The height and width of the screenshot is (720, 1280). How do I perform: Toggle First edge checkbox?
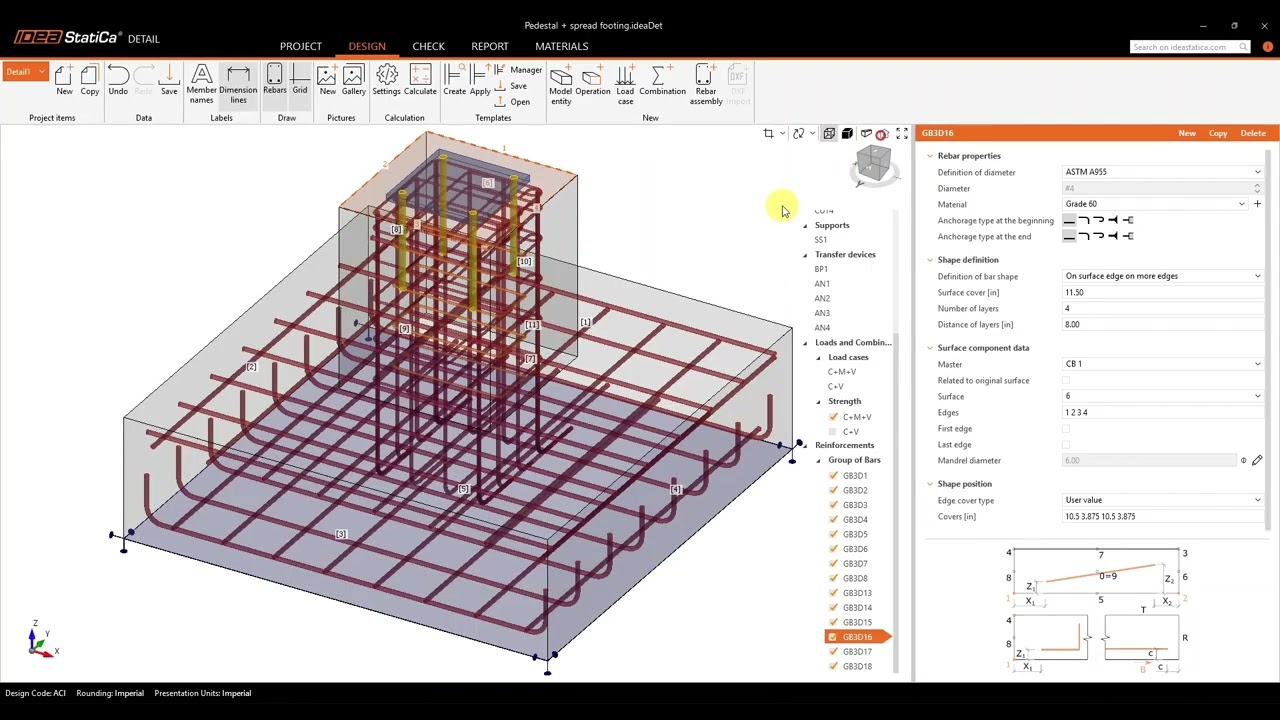pos(1066,428)
